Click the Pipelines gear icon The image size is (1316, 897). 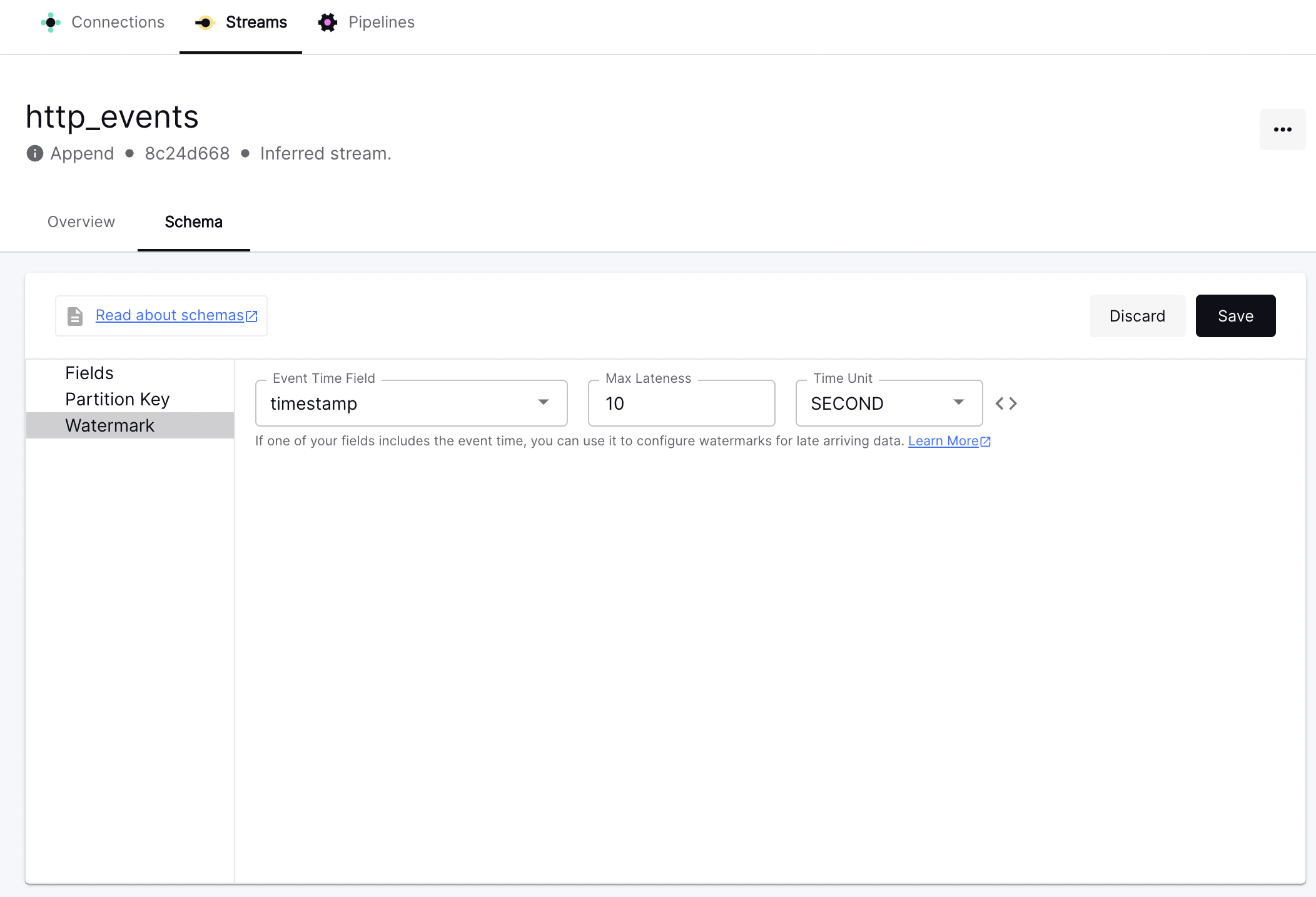point(328,23)
